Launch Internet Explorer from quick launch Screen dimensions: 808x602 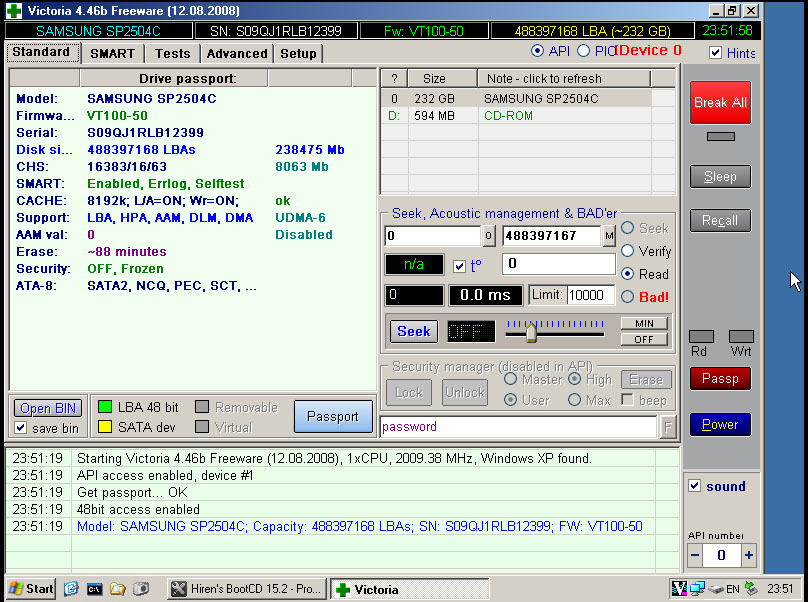pyautogui.click(x=71, y=589)
